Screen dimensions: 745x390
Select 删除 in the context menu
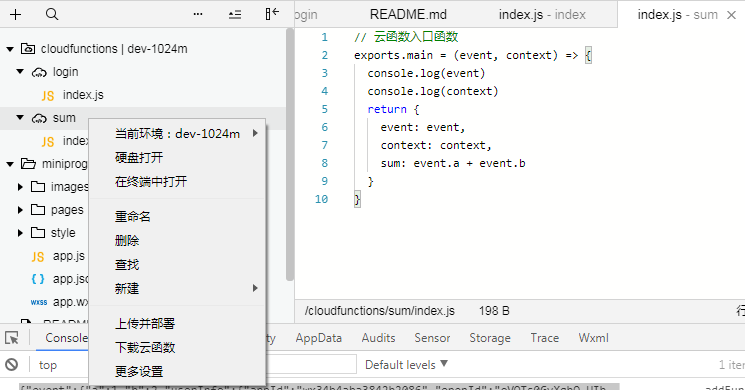click(x=127, y=240)
